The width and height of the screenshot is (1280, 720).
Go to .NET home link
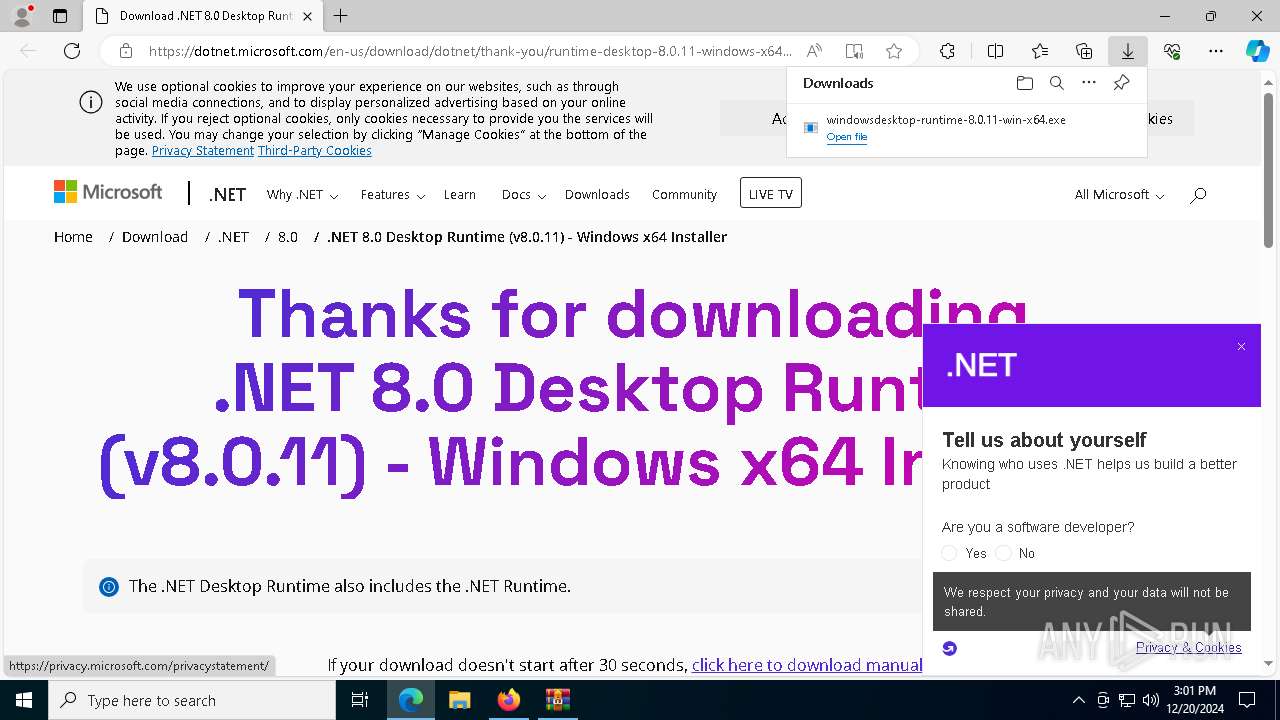click(227, 195)
